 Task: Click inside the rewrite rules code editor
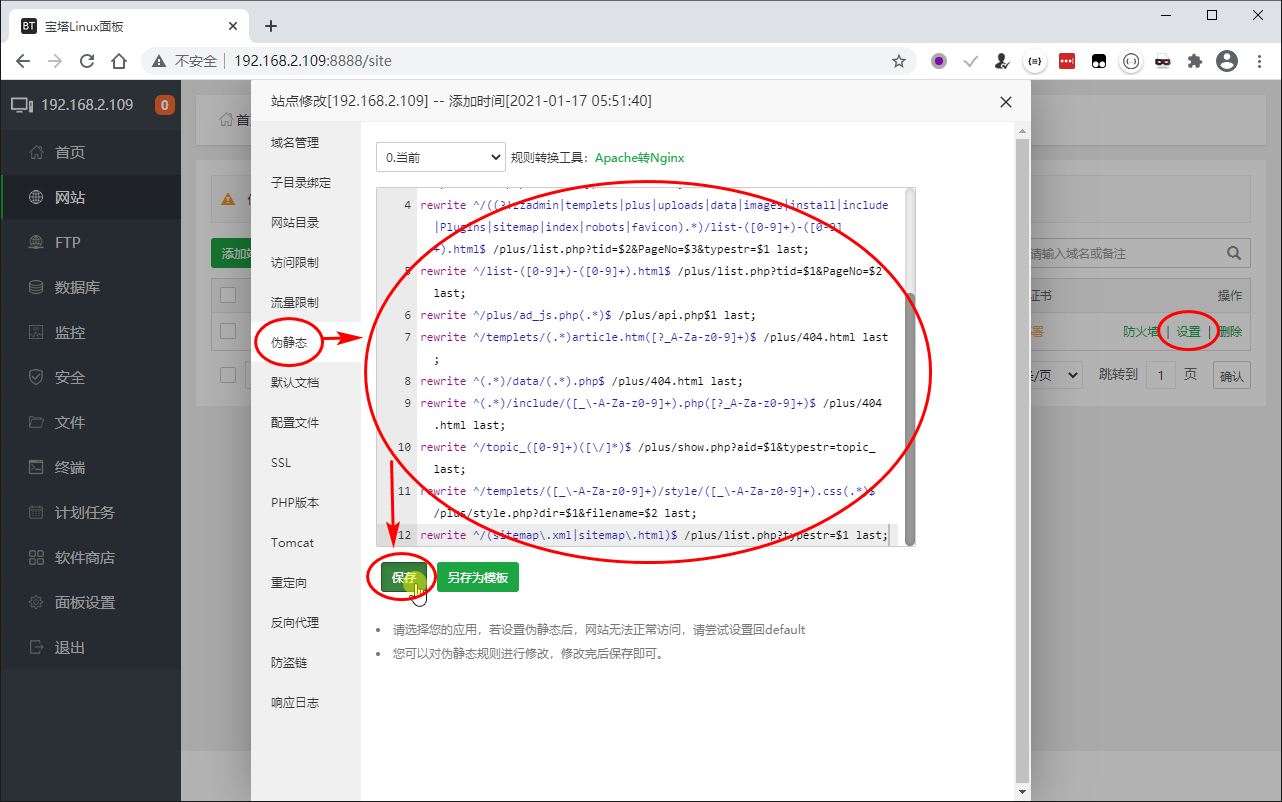point(645,367)
